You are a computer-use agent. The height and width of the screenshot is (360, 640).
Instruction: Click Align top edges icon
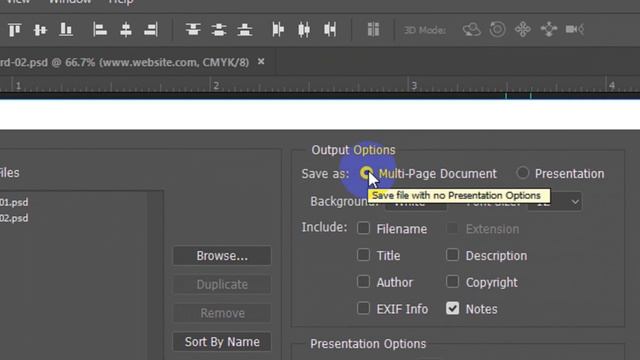pos(15,30)
